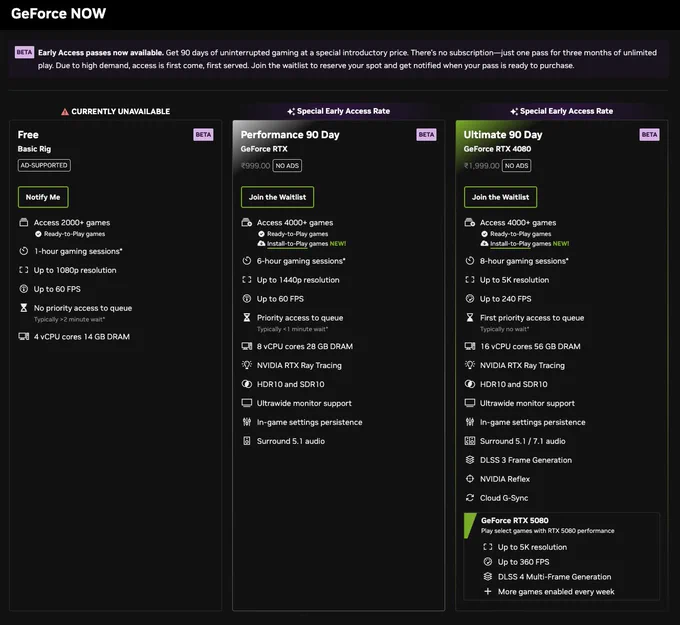The image size is (680, 625).
Task: Click the NO ADS tag on Performance plan
Action: (287, 166)
